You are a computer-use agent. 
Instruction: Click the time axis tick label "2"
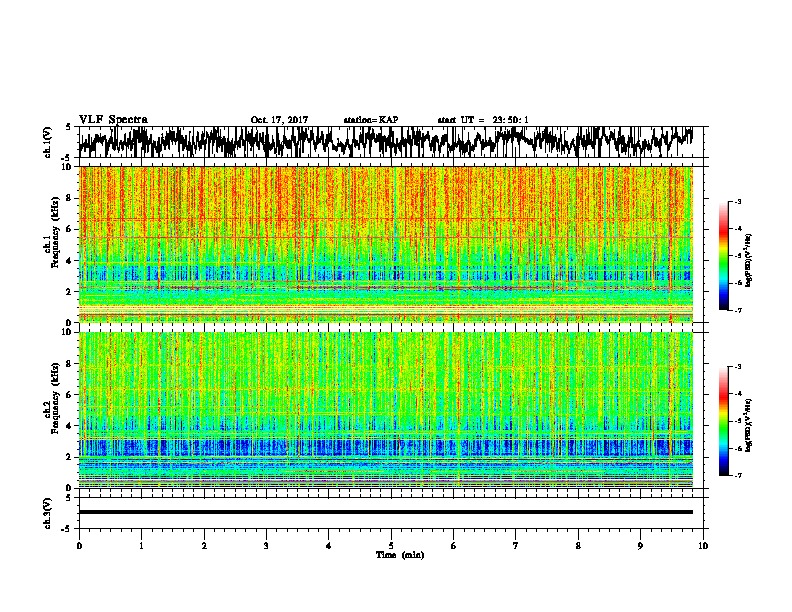click(x=204, y=546)
